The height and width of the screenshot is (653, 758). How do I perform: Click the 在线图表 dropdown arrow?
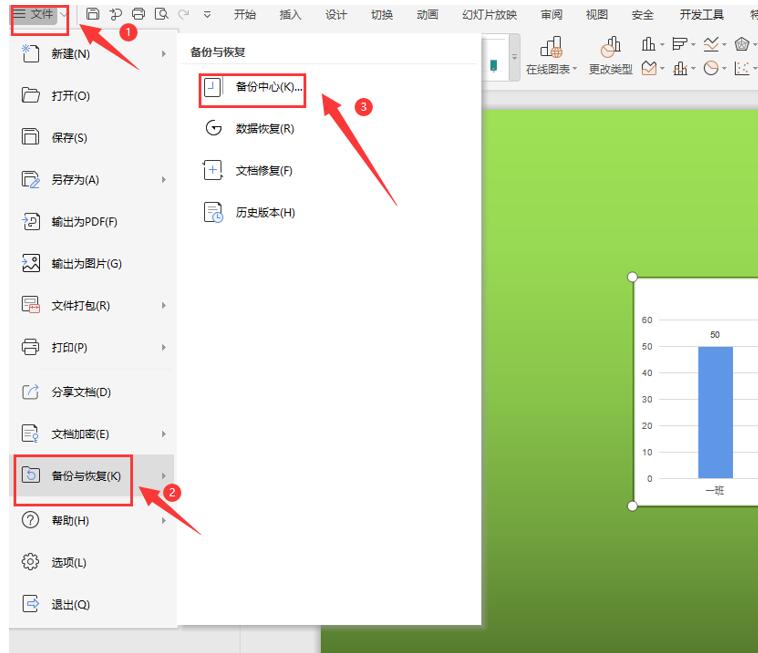click(574, 69)
